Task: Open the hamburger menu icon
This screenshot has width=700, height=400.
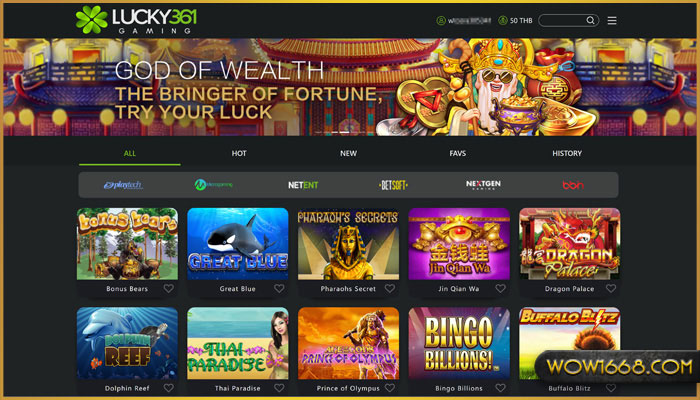Action: point(612,21)
